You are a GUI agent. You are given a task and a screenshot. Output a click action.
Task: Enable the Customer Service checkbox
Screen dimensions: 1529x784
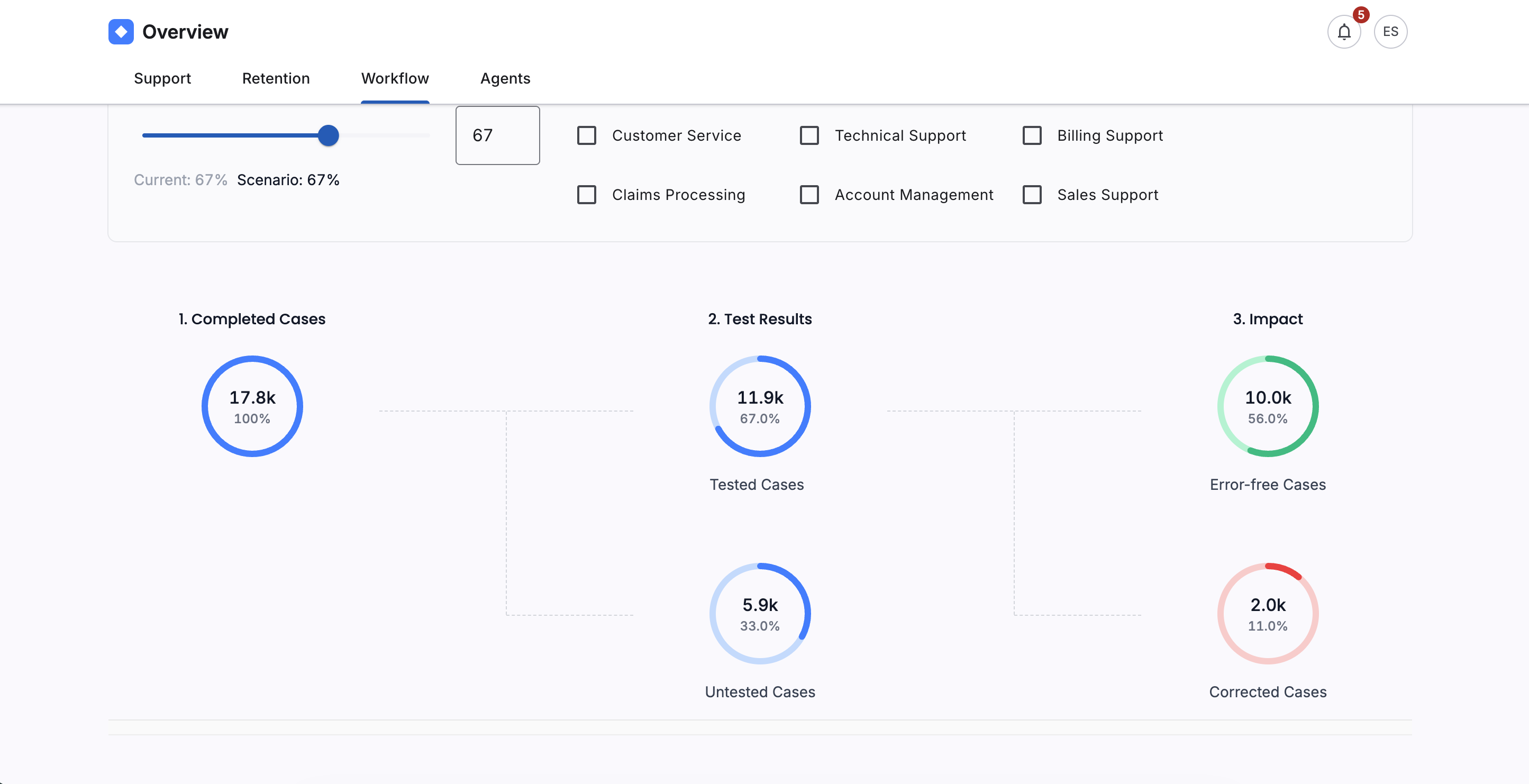(x=586, y=136)
